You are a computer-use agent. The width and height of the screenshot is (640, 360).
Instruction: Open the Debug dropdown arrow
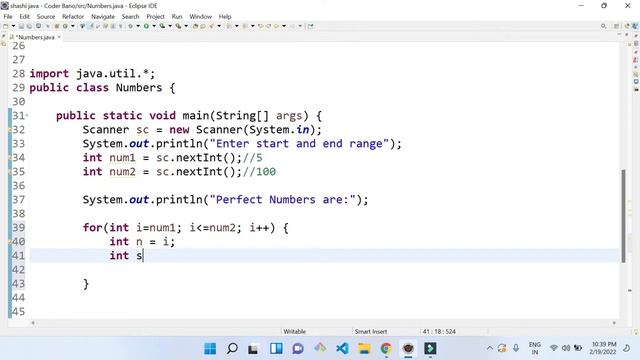point(138,26)
